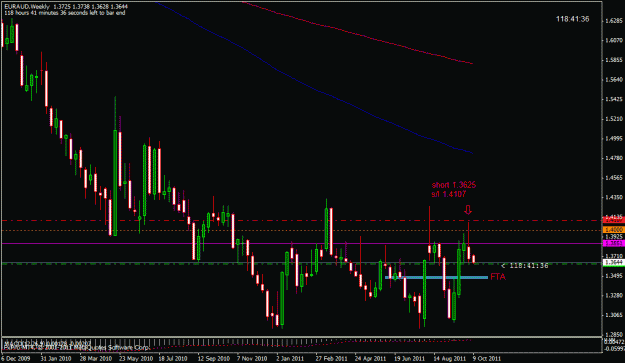Viewport: 625px width, 363px height.
Task: Click the '< 118:41:36' countdown beside the current price
Action: [525, 265]
